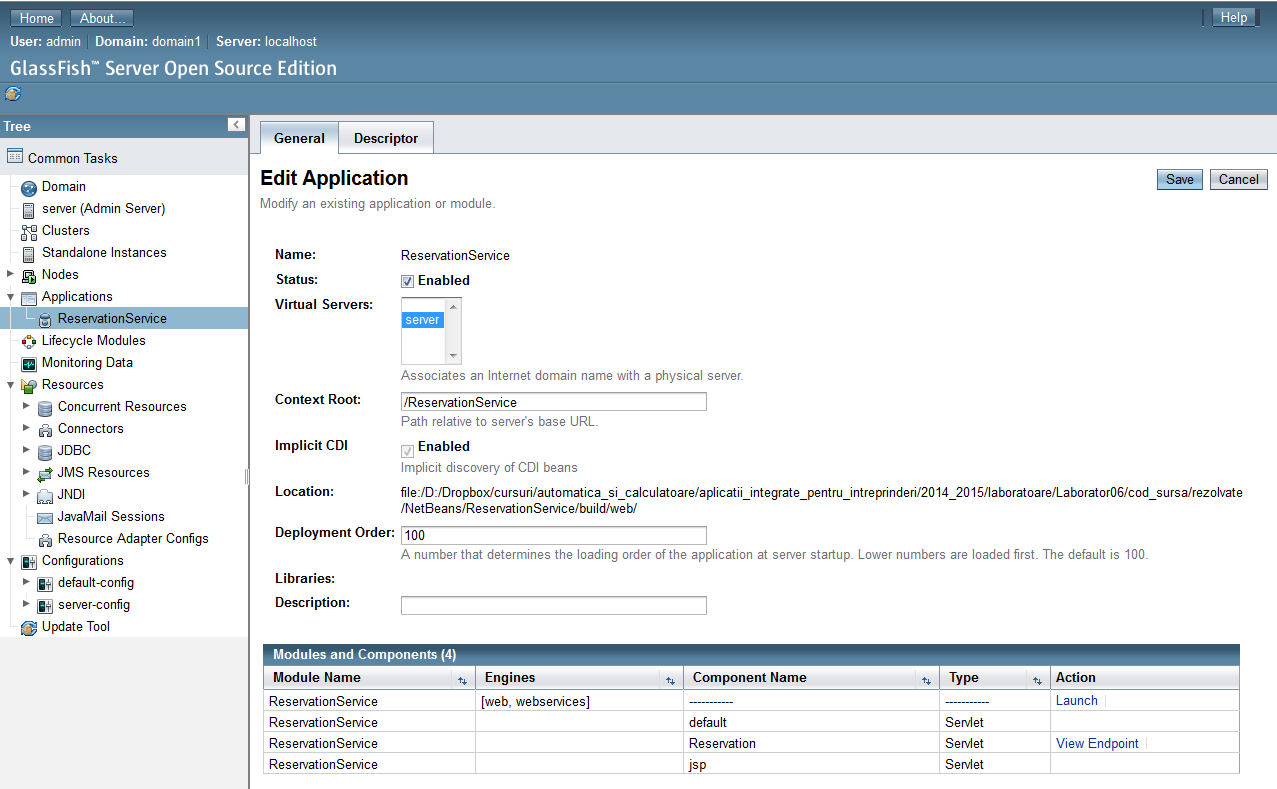Click the Standalone Instances icon
This screenshot has height=789, width=1277.
[29, 253]
